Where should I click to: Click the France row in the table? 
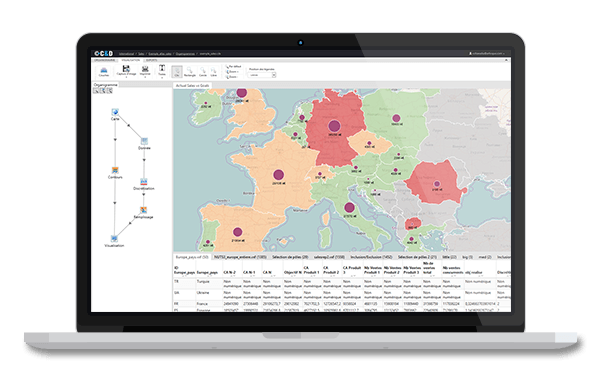[341, 304]
